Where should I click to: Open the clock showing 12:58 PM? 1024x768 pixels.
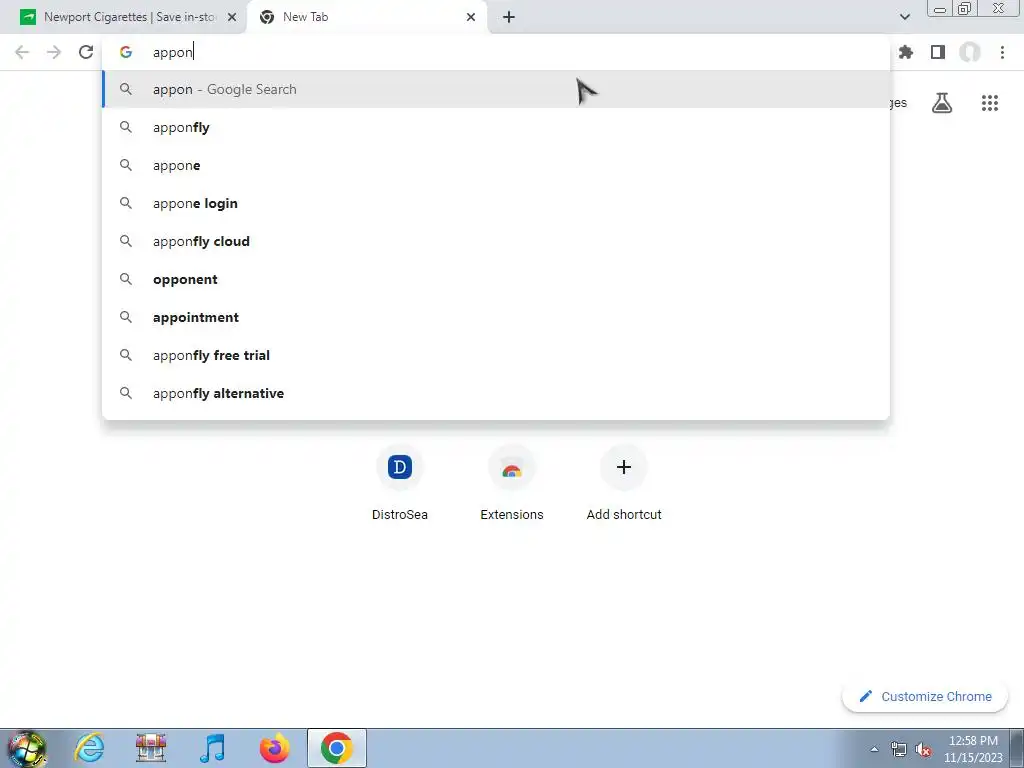pyautogui.click(x=973, y=749)
